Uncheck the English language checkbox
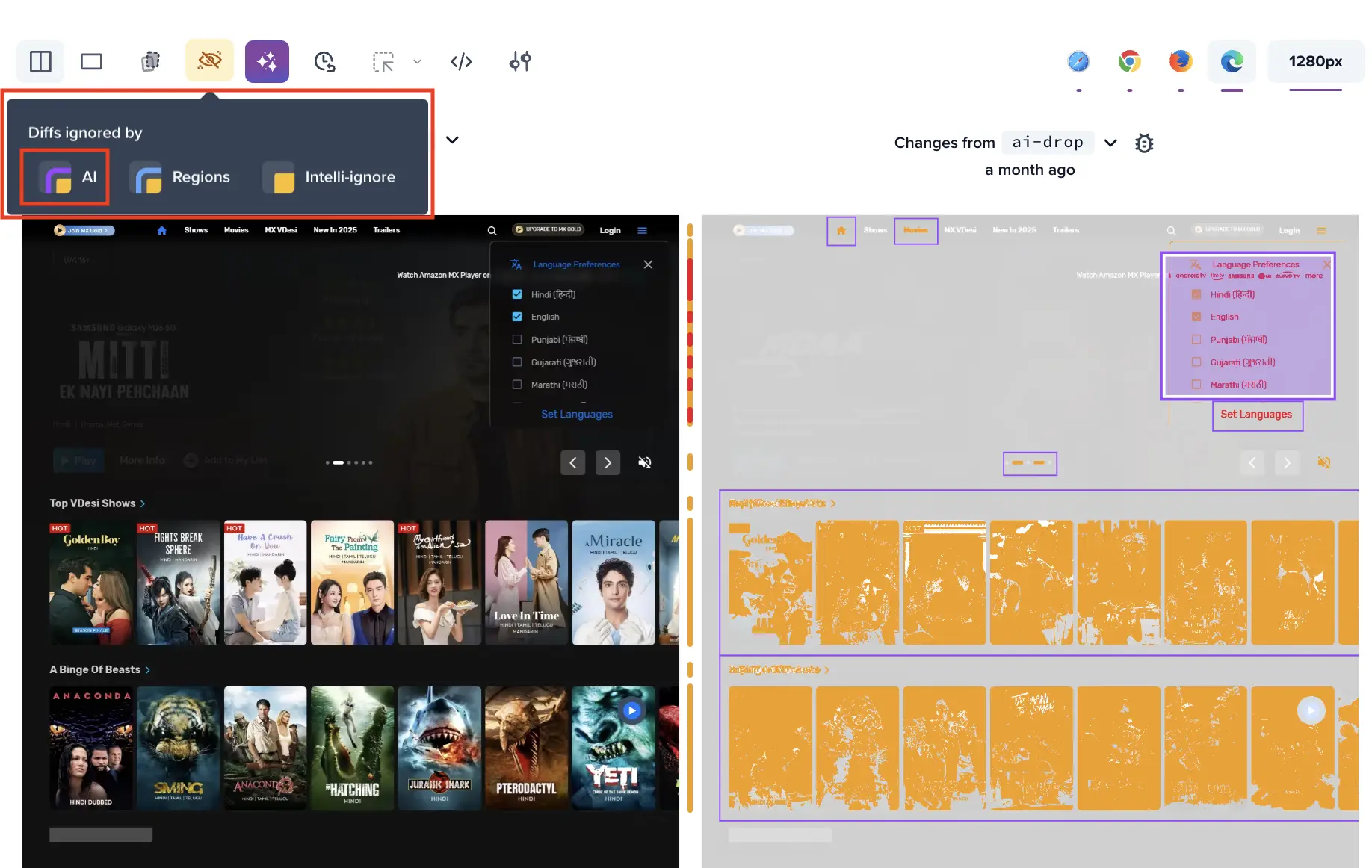This screenshot has width=1372, height=868. (517, 317)
